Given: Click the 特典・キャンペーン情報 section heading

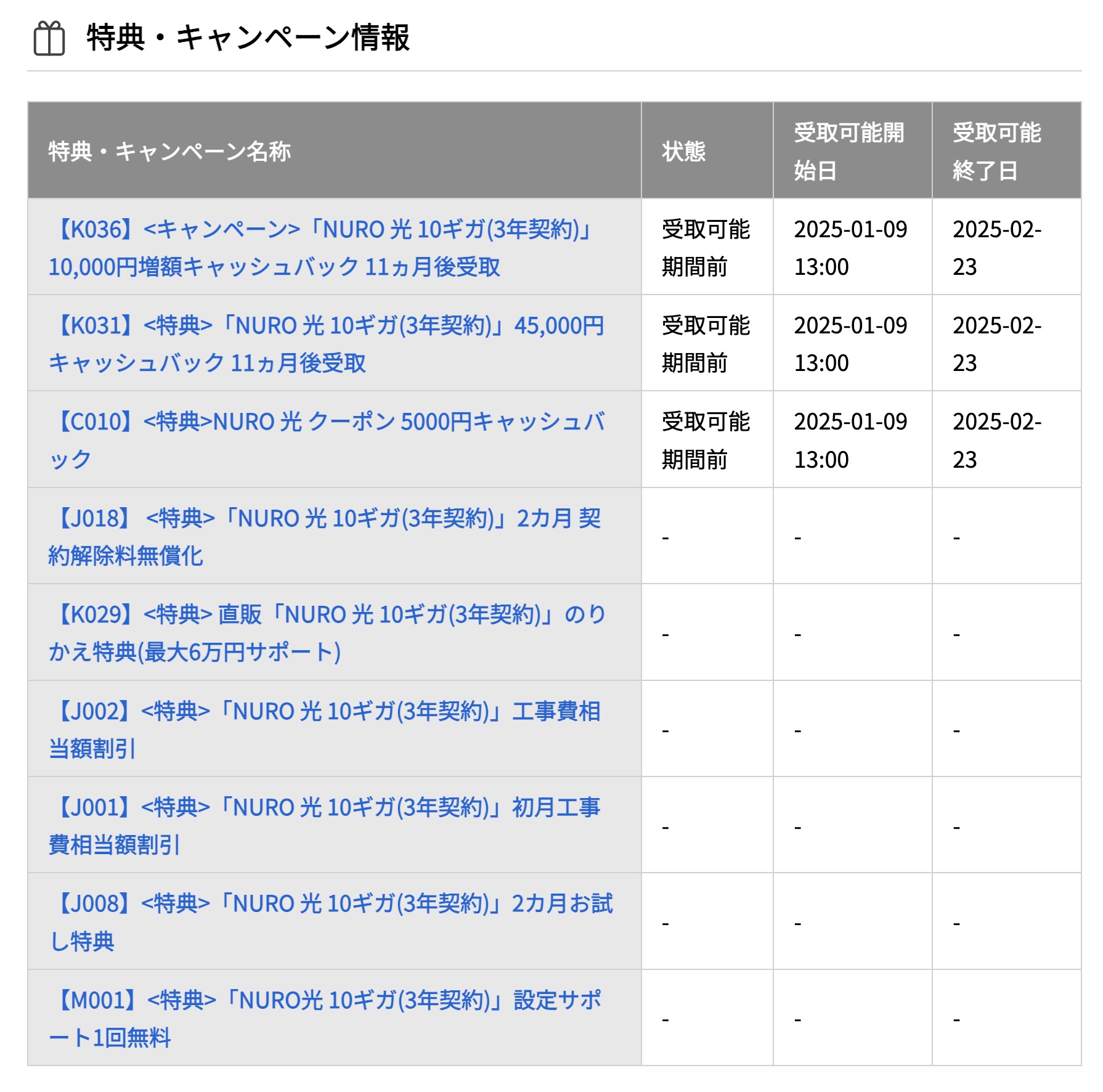Looking at the screenshot, I should [x=248, y=38].
